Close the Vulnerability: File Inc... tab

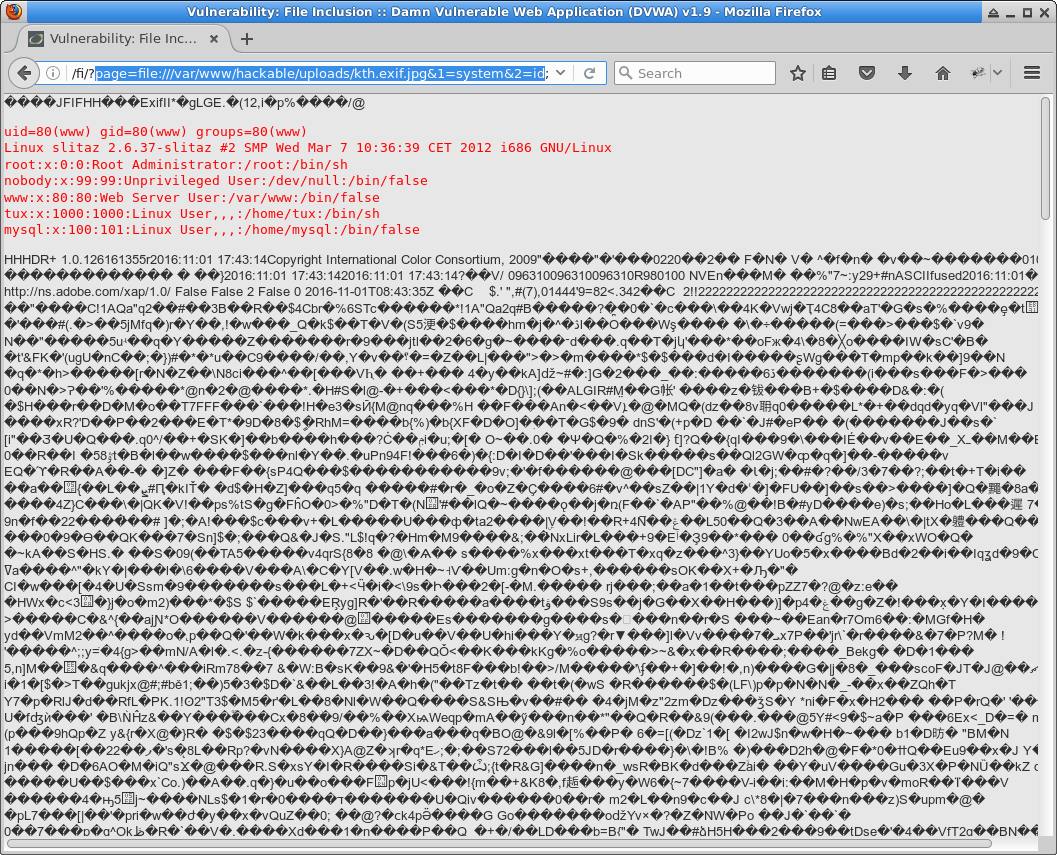coord(214,39)
